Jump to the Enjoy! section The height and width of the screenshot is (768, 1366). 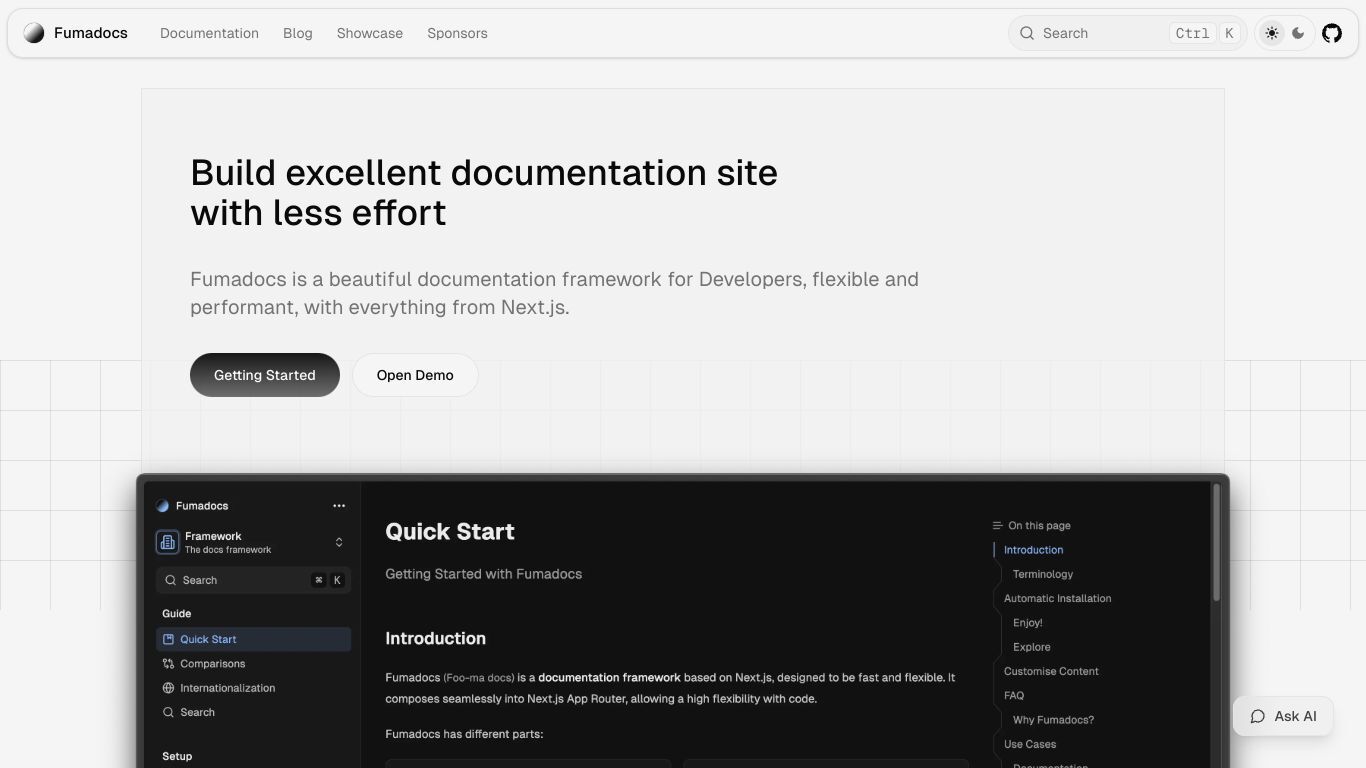click(x=1027, y=623)
